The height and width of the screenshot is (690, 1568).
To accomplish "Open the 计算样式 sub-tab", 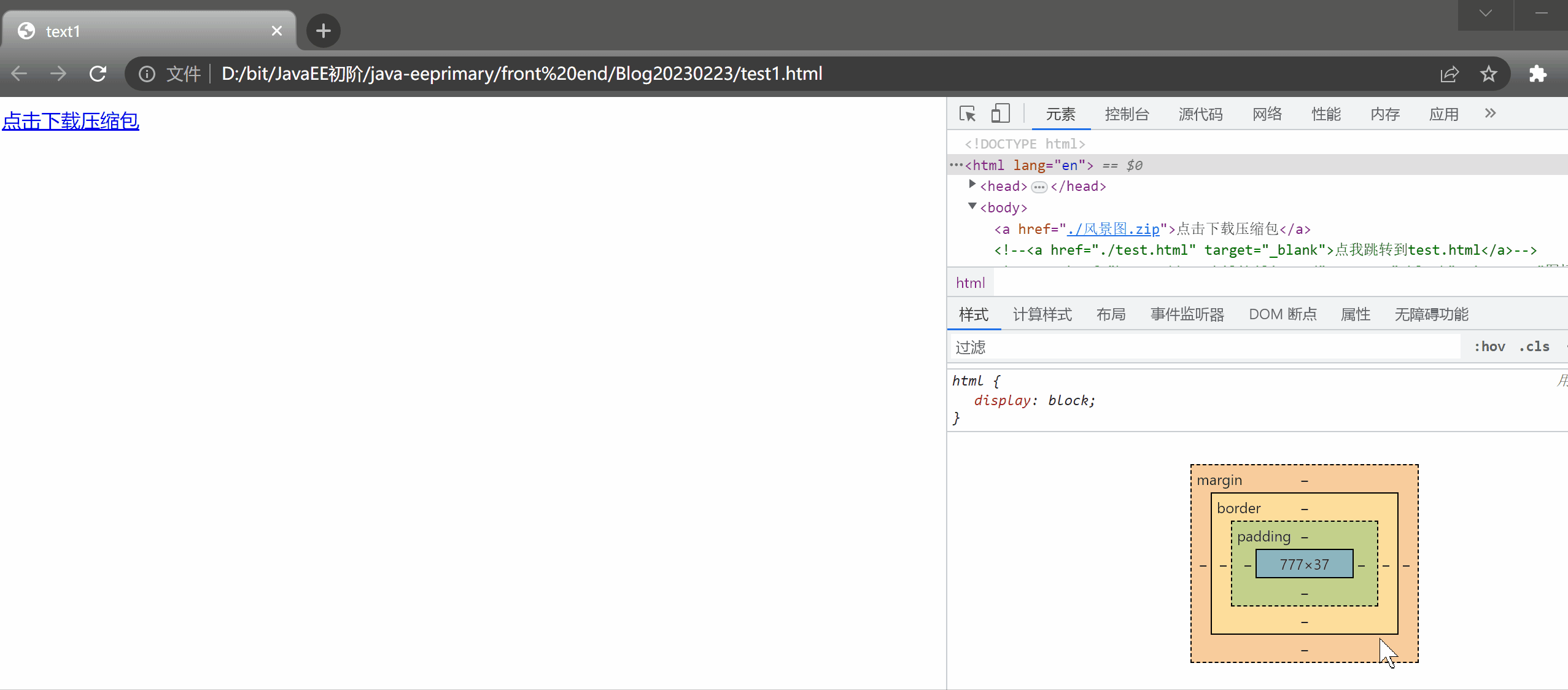I will pos(1042,314).
